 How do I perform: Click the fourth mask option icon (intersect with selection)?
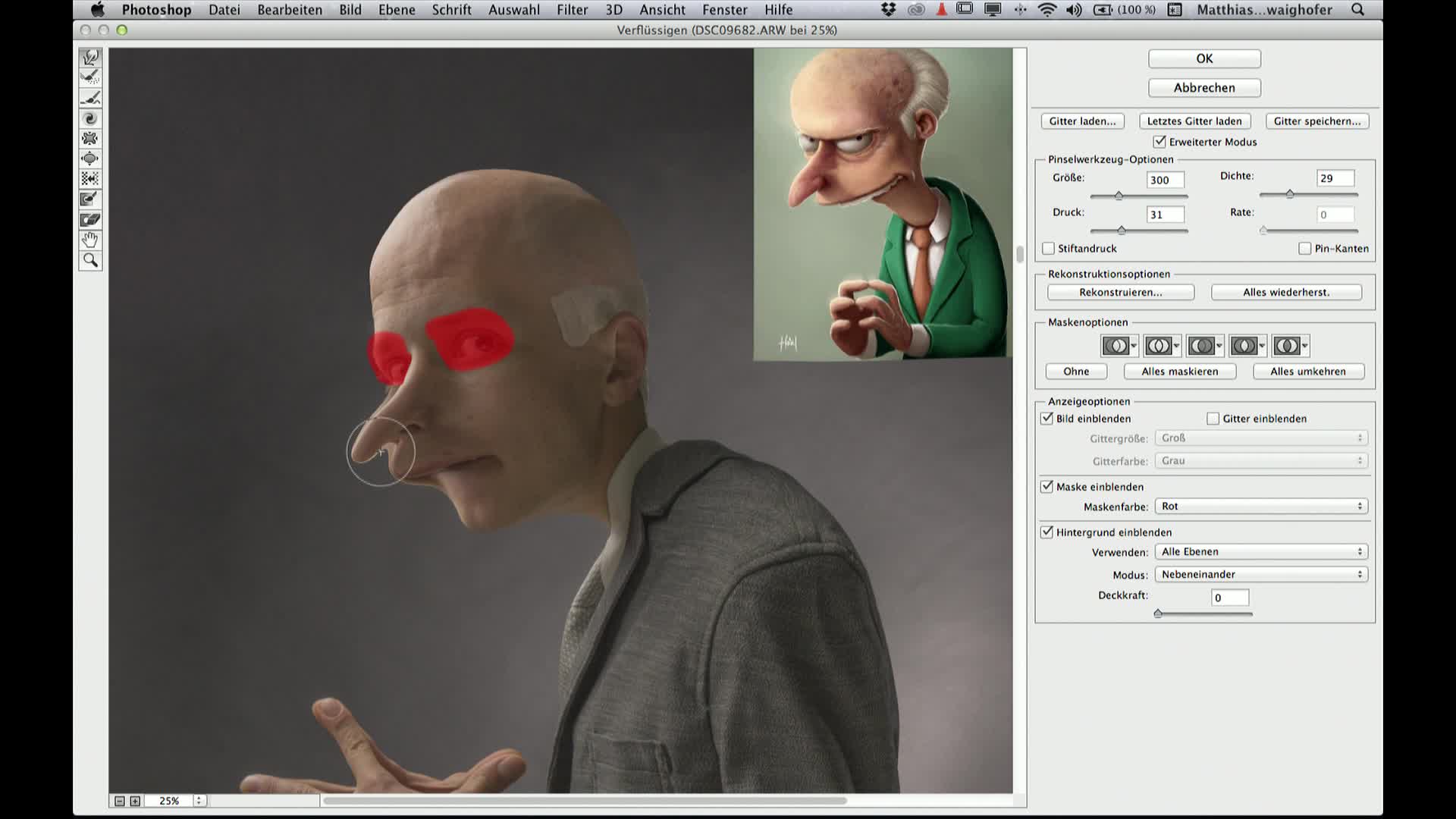click(1244, 346)
